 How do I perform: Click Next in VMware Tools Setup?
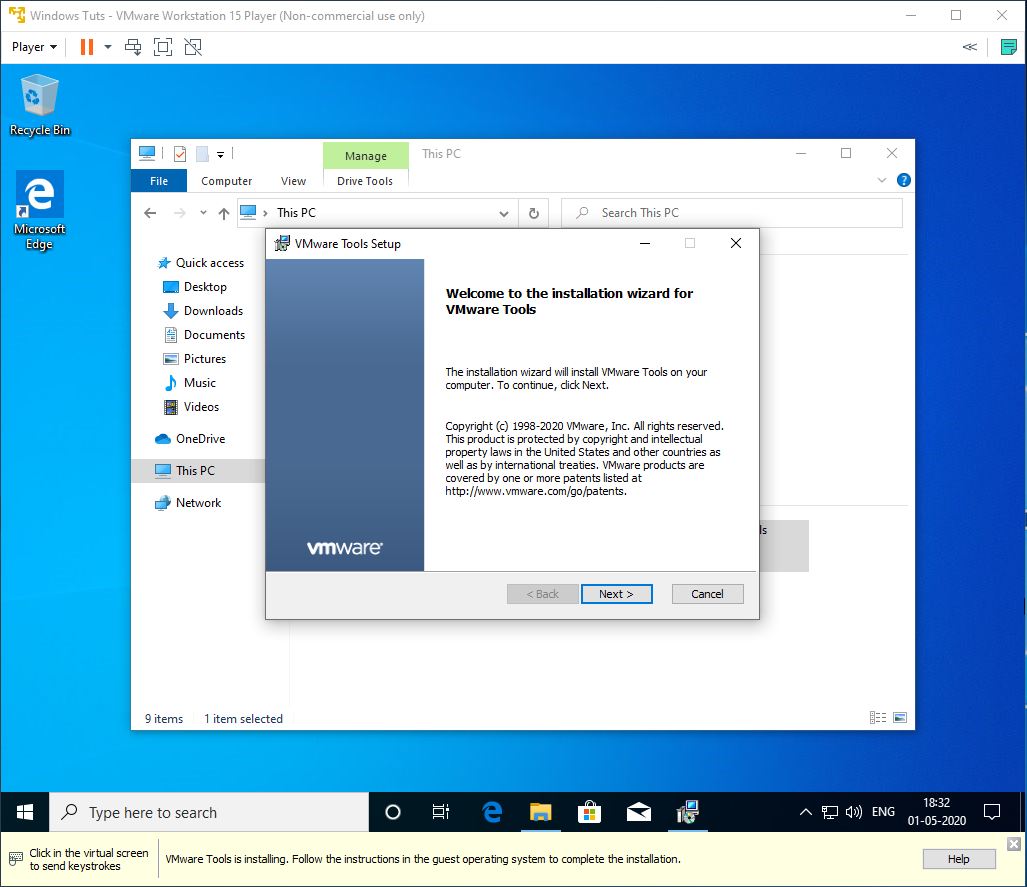[616, 594]
